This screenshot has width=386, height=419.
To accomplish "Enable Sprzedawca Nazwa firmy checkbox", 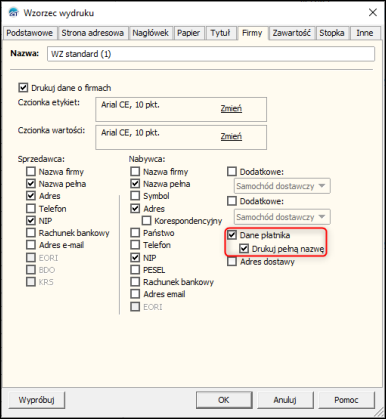I will point(31,172).
